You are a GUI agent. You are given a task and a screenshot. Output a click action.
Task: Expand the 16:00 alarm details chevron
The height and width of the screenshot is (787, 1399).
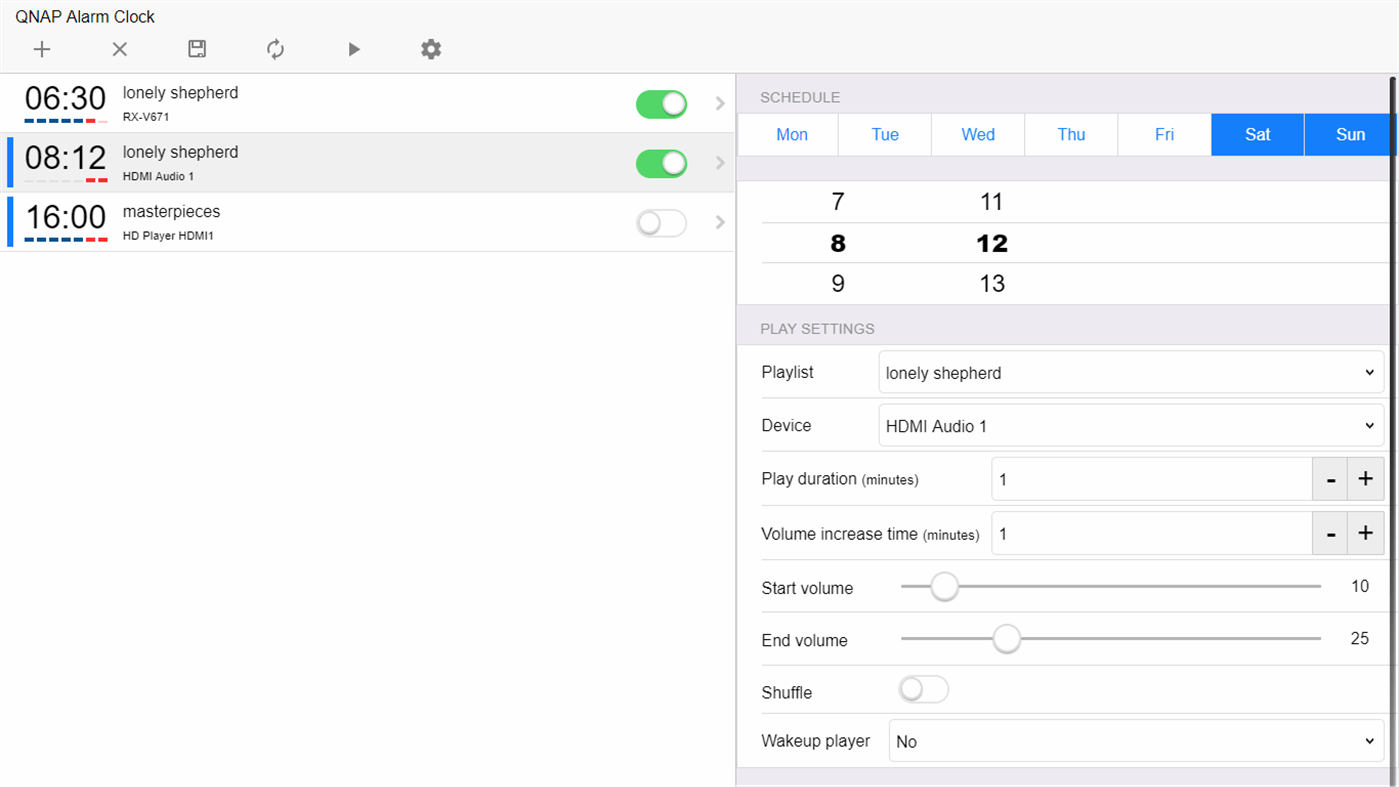pos(720,222)
